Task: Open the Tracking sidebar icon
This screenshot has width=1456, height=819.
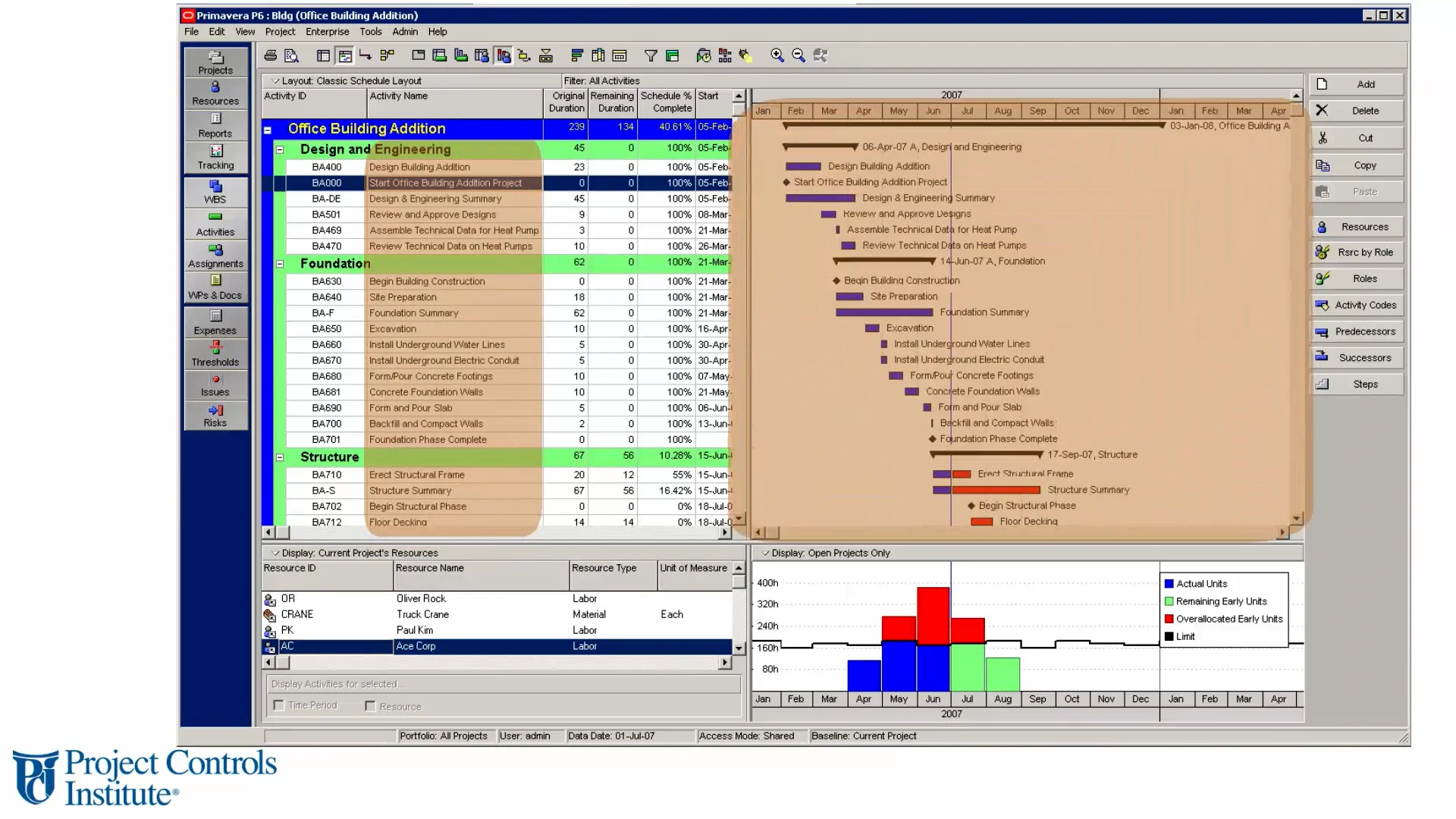Action: [x=215, y=155]
